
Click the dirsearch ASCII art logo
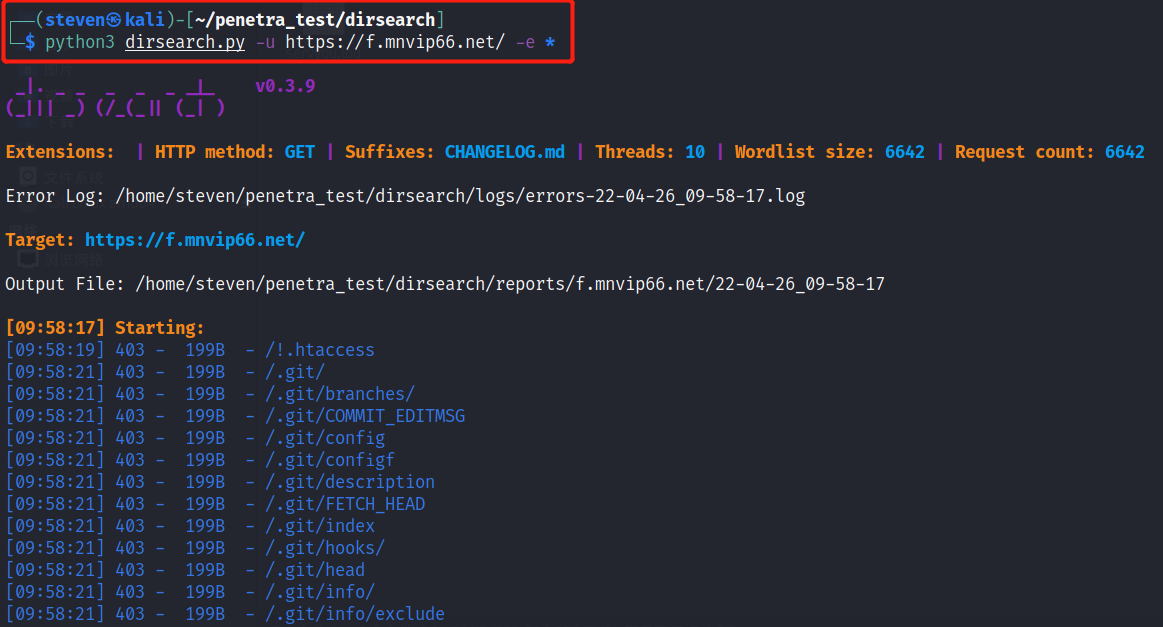115,98
